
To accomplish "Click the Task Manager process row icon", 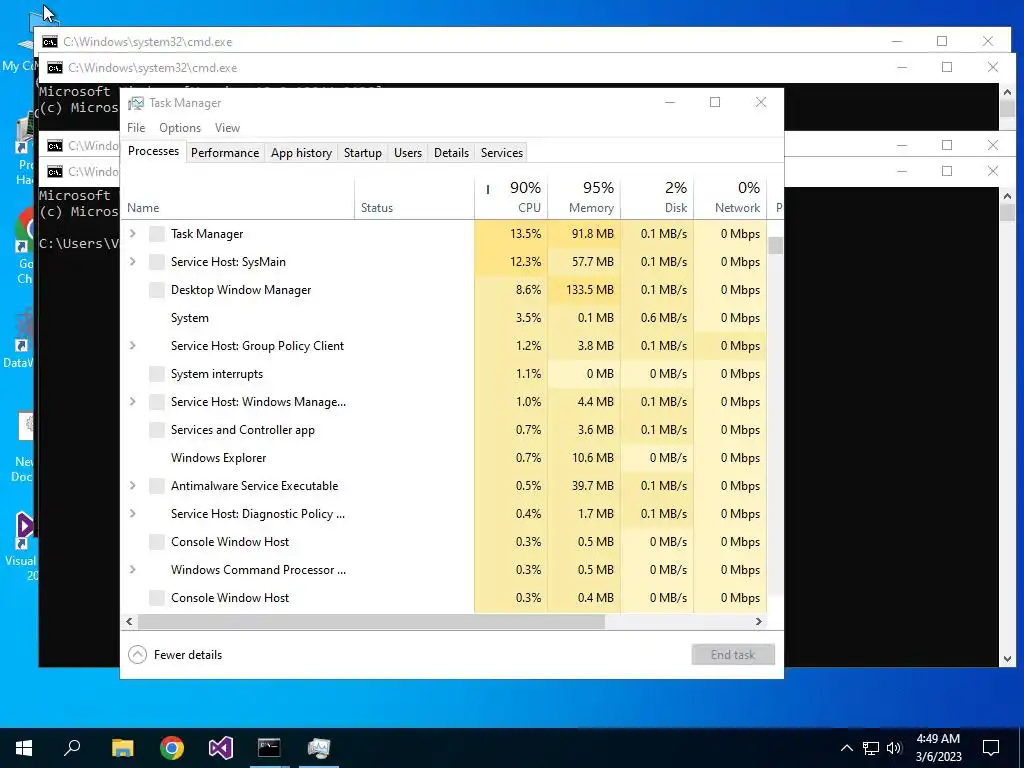I will [x=157, y=234].
